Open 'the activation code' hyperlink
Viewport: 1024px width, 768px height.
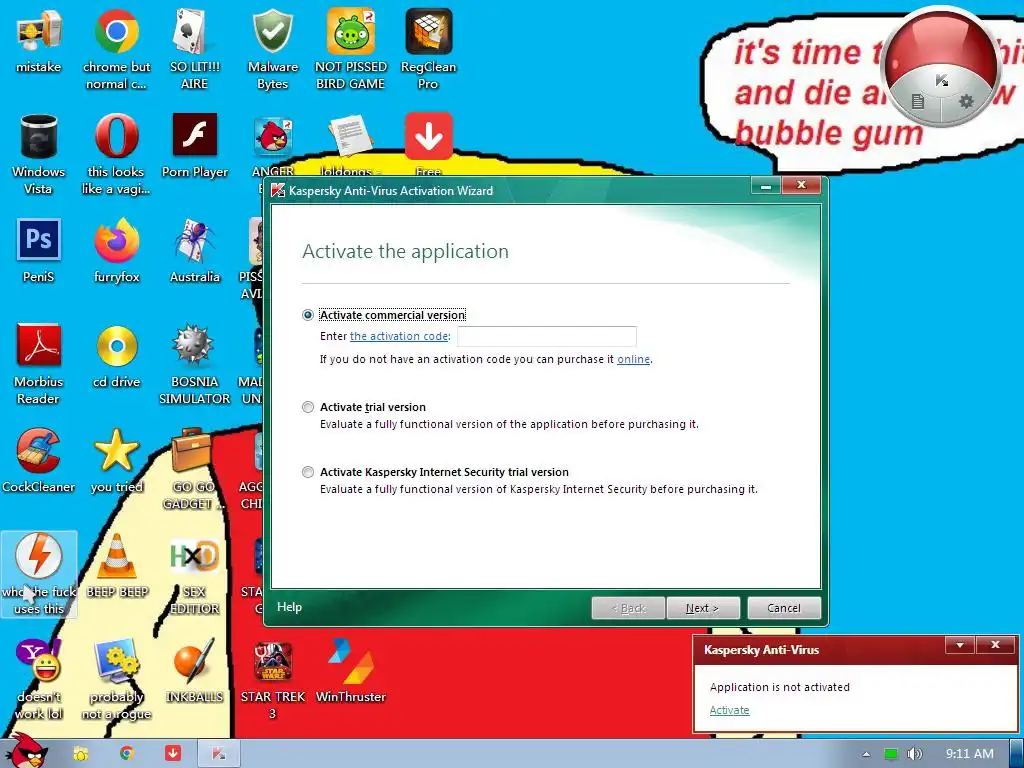[x=399, y=336]
